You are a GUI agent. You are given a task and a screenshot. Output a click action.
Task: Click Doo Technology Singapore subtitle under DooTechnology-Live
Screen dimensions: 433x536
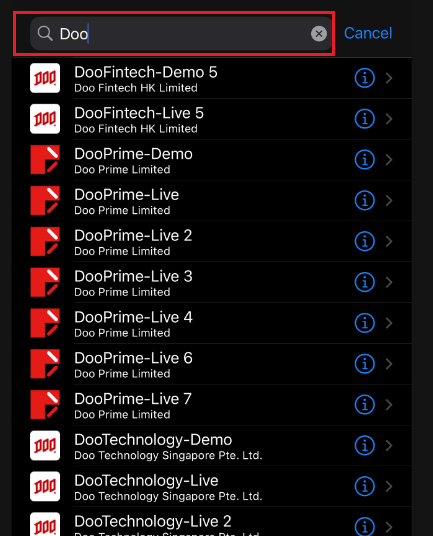[168, 496]
